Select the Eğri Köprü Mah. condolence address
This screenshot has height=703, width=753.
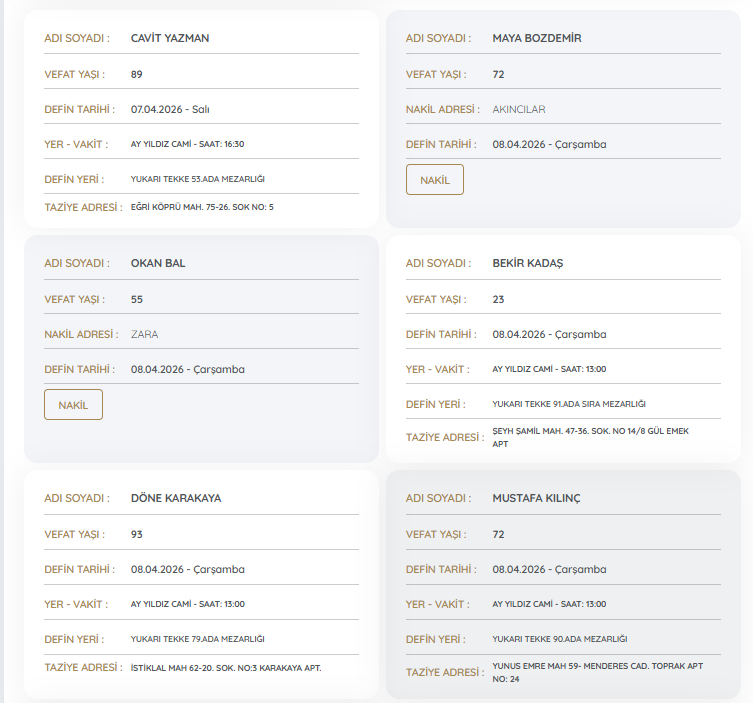202,207
